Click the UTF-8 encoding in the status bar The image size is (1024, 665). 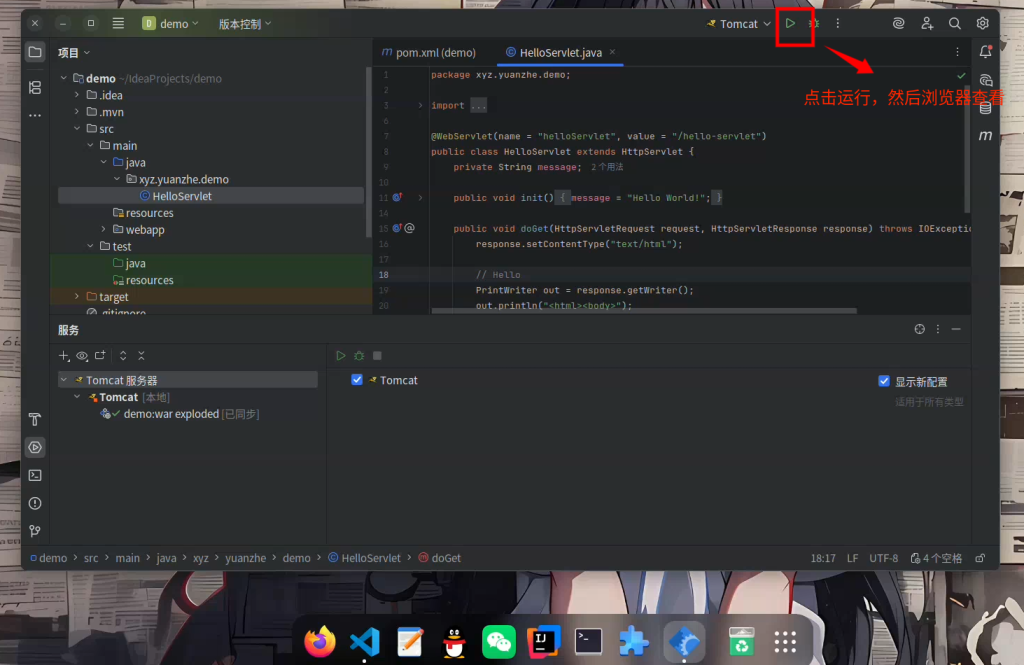[x=884, y=558]
